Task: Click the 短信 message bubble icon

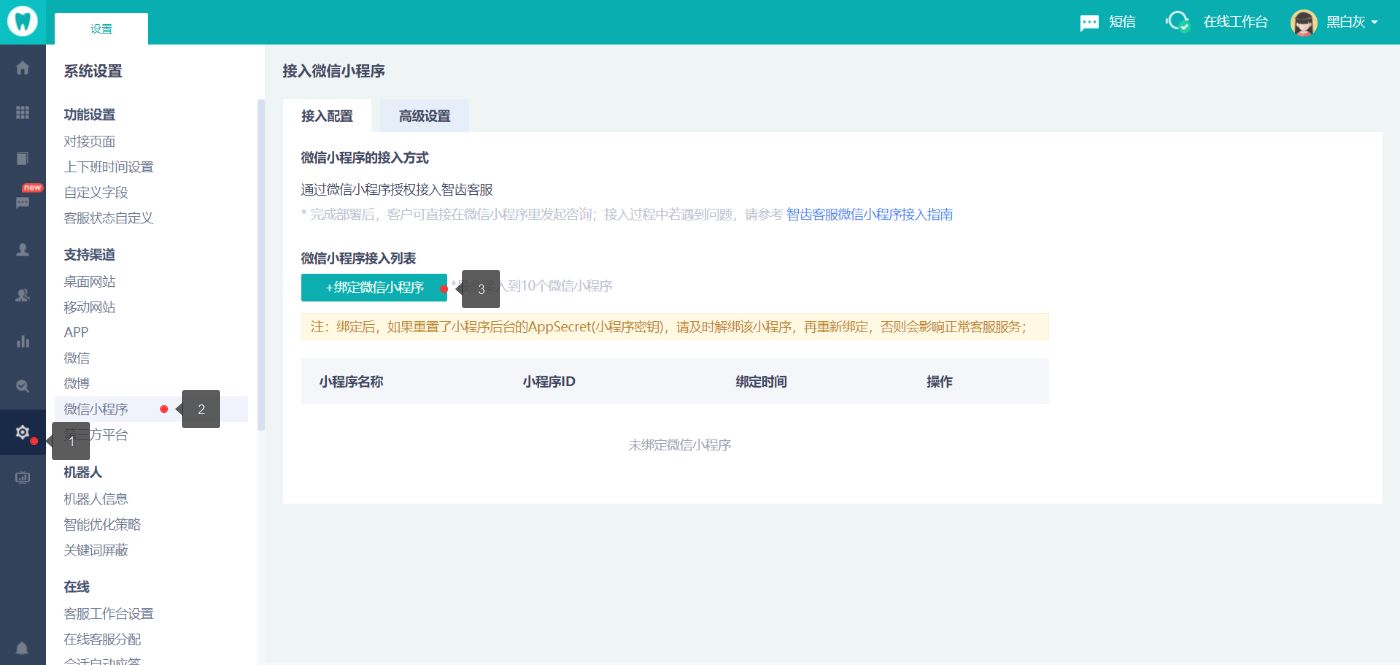Action: (1090, 23)
